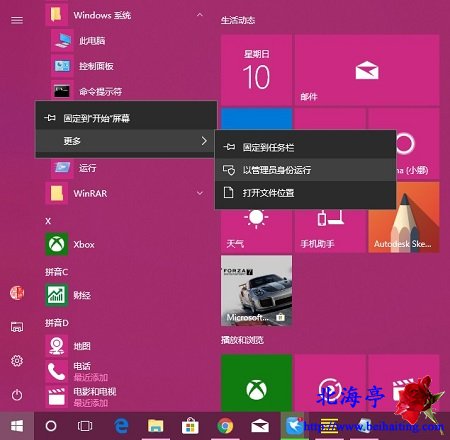Open Task View on the taskbar
This screenshot has width=450, height=440.
(x=85, y=426)
